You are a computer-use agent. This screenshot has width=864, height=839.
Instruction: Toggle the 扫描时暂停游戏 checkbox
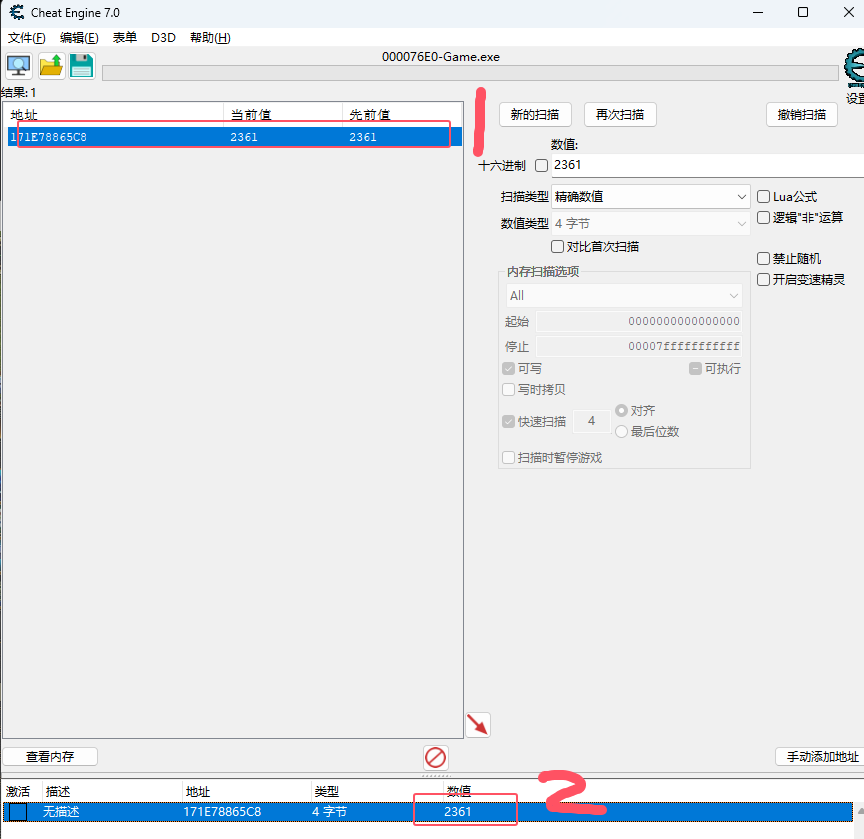(x=509, y=458)
